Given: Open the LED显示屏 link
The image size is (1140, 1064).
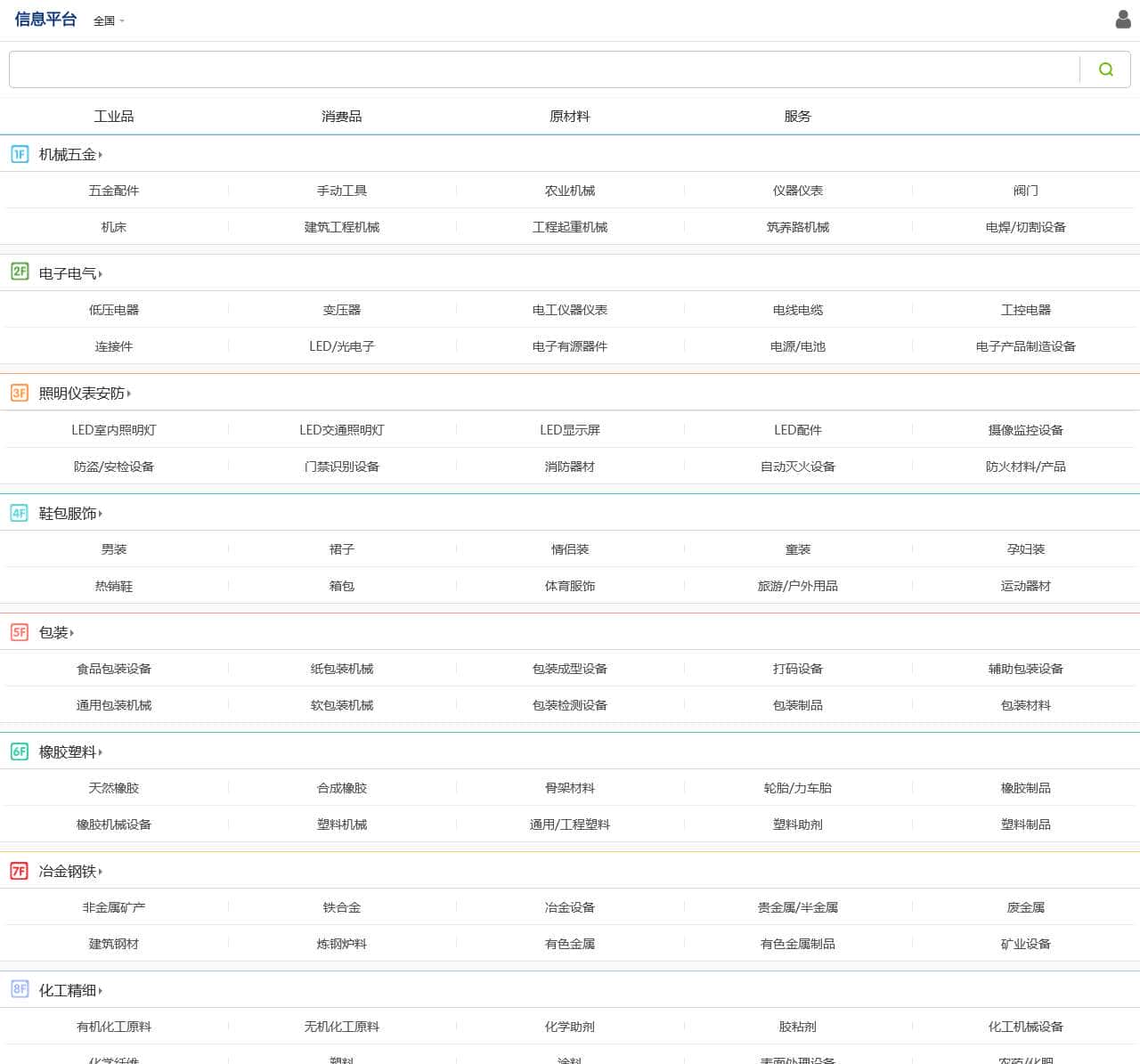Looking at the screenshot, I should point(570,430).
